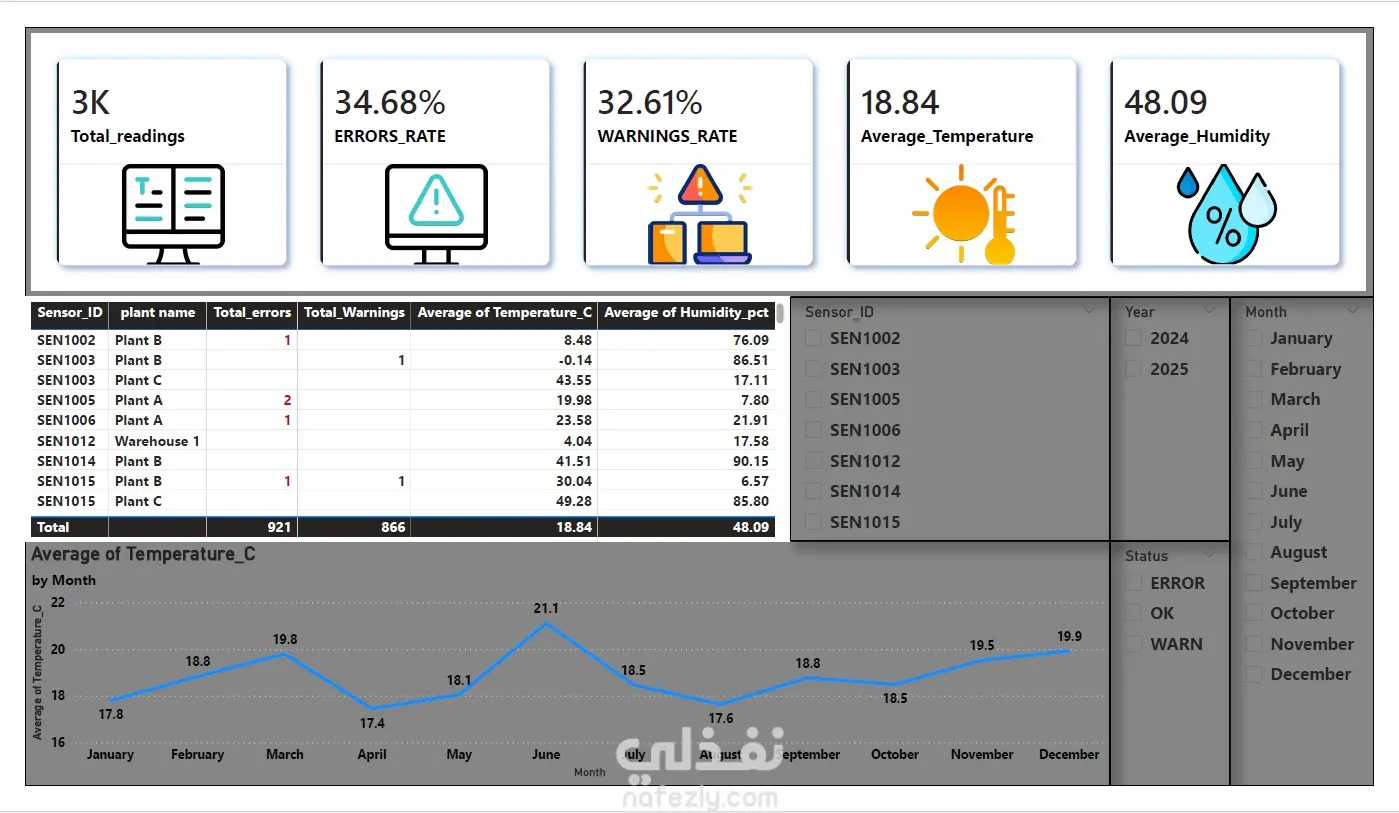Click the Average of Humidity_pct column header

pos(687,313)
